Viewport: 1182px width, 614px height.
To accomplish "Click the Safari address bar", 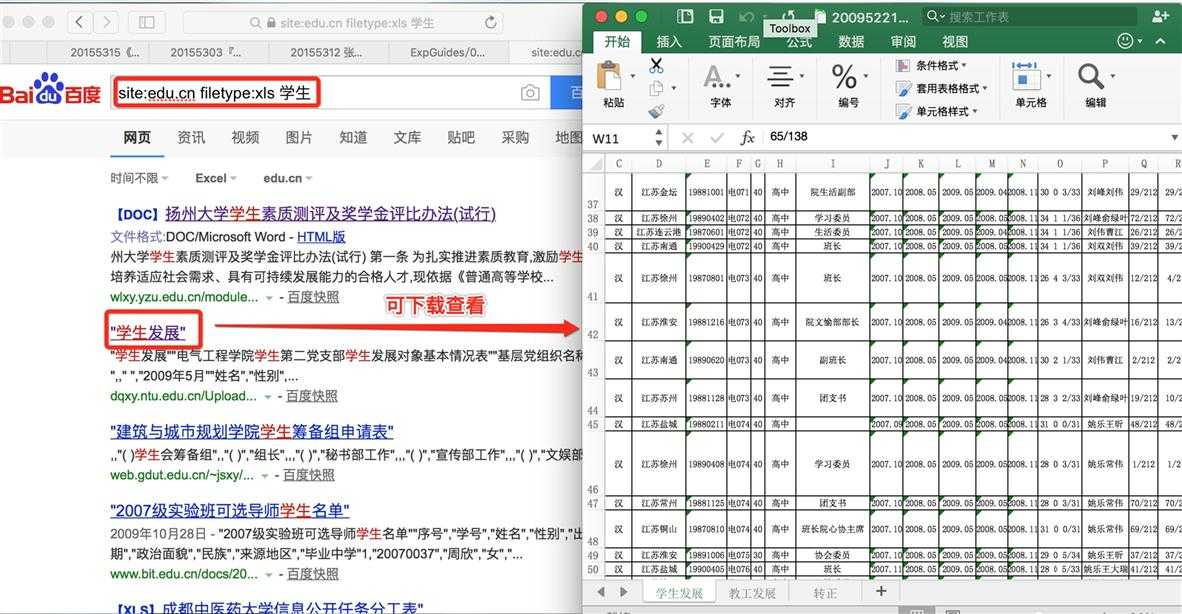I will [343, 23].
